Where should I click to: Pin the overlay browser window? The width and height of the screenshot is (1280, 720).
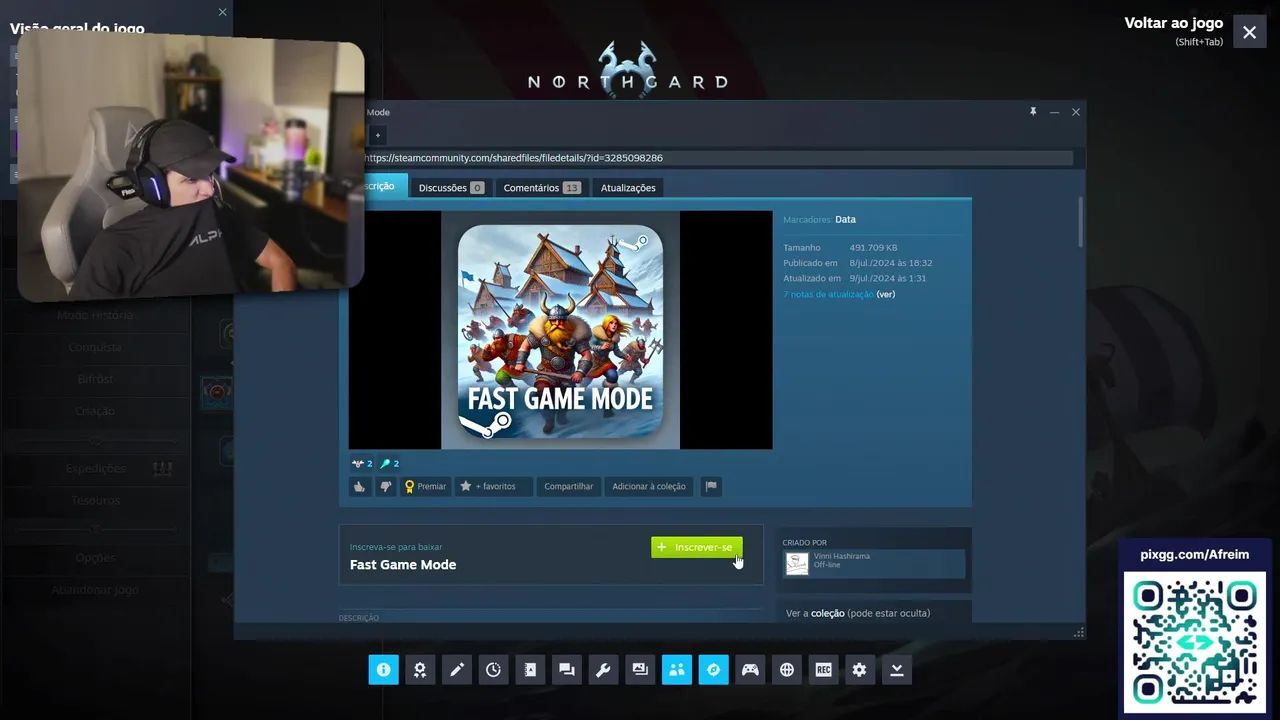[1033, 112]
